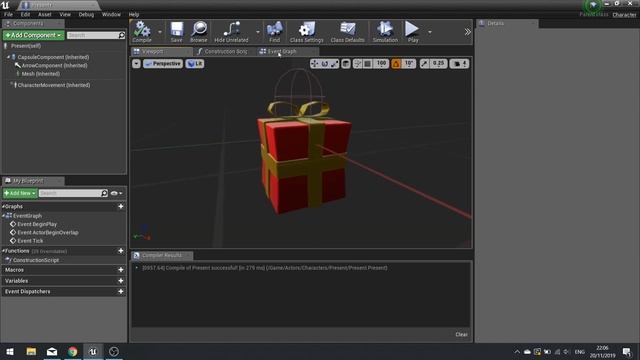
Task: Focus the Components search field
Action: click(96, 36)
